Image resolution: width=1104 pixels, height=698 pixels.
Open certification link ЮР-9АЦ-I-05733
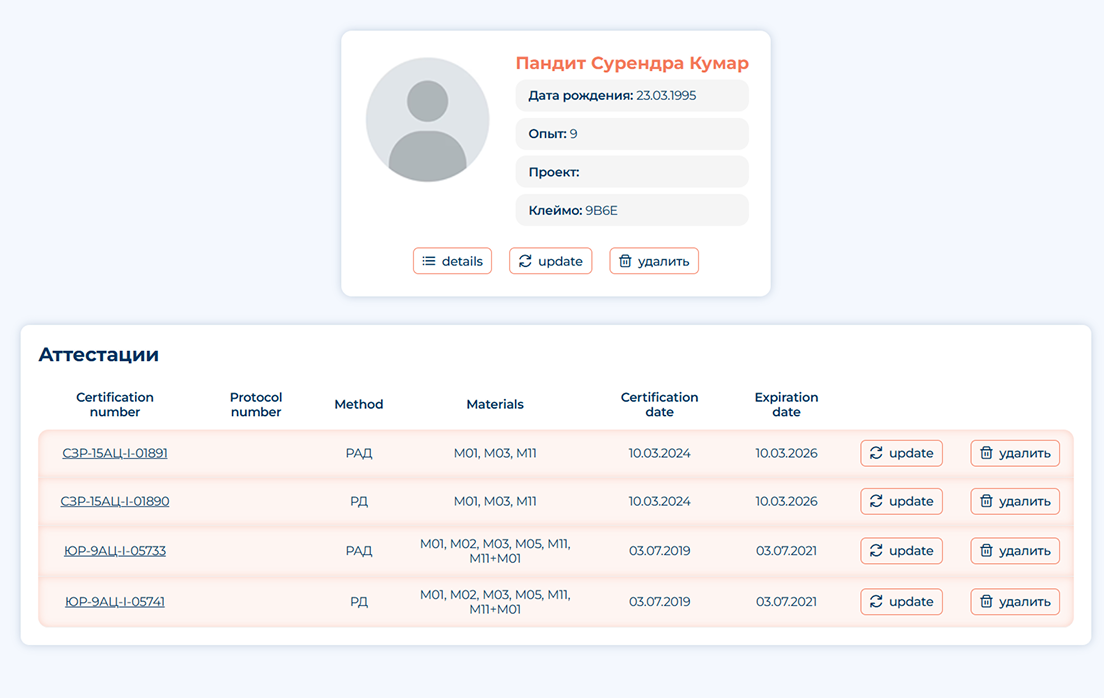pos(115,550)
